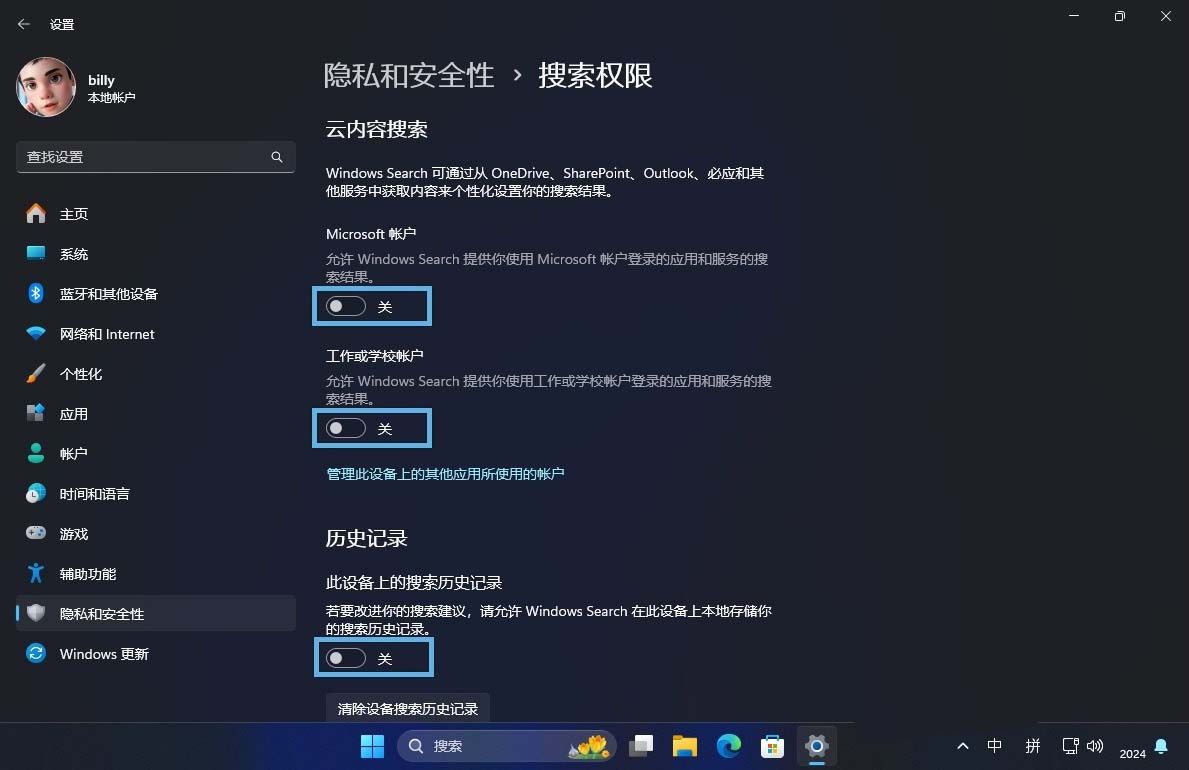Image resolution: width=1189 pixels, height=770 pixels.
Task: Expand hidden system tray icons with the chevron
Action: [x=962, y=746]
